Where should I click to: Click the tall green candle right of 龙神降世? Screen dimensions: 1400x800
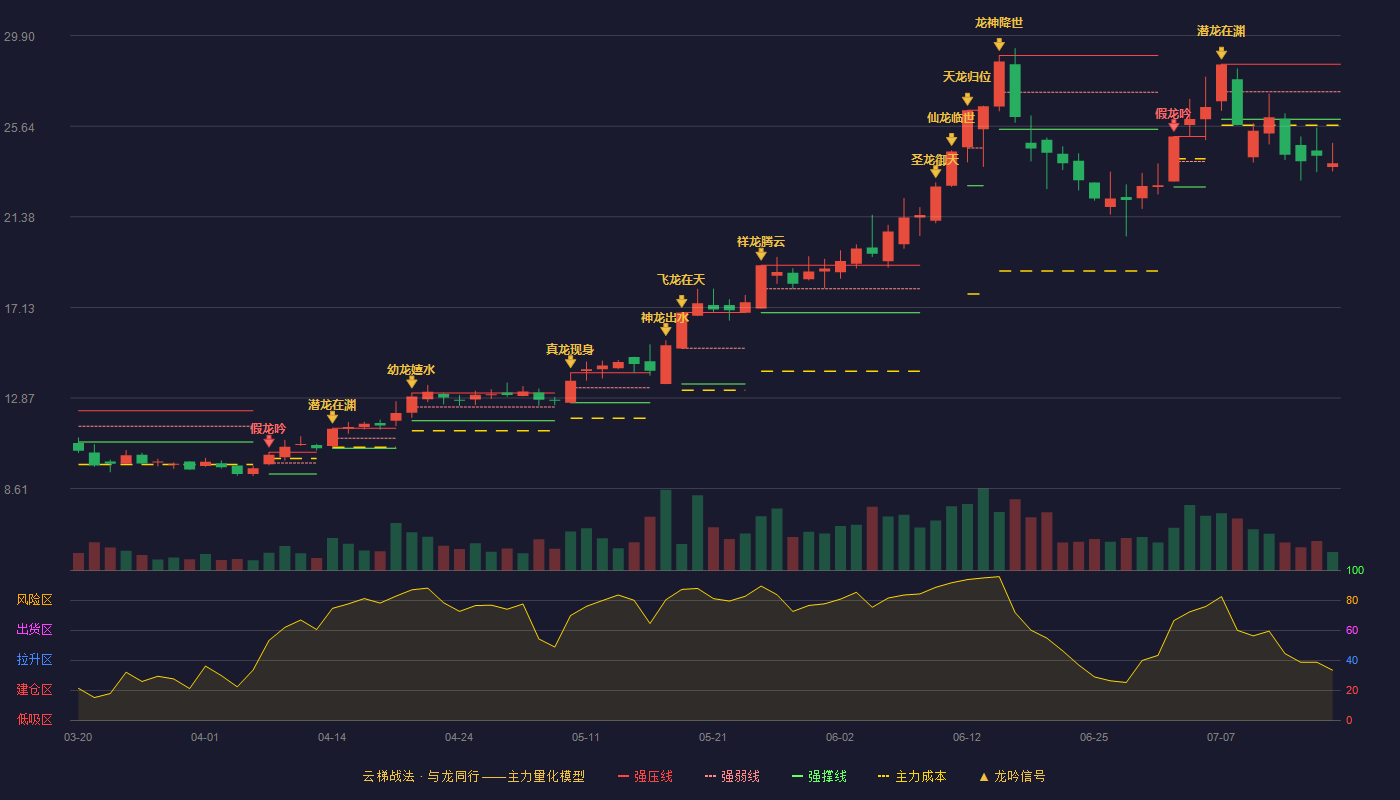pyautogui.click(x=1015, y=90)
